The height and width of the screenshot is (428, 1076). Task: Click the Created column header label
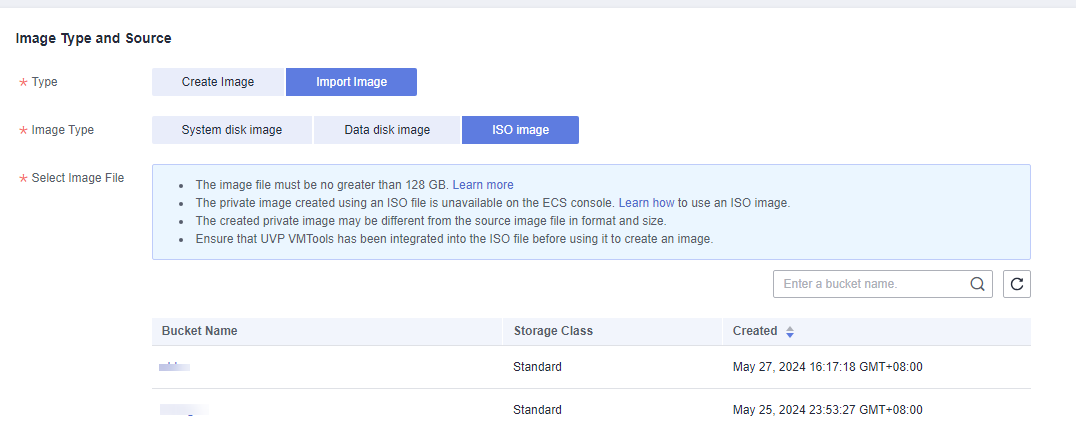754,331
